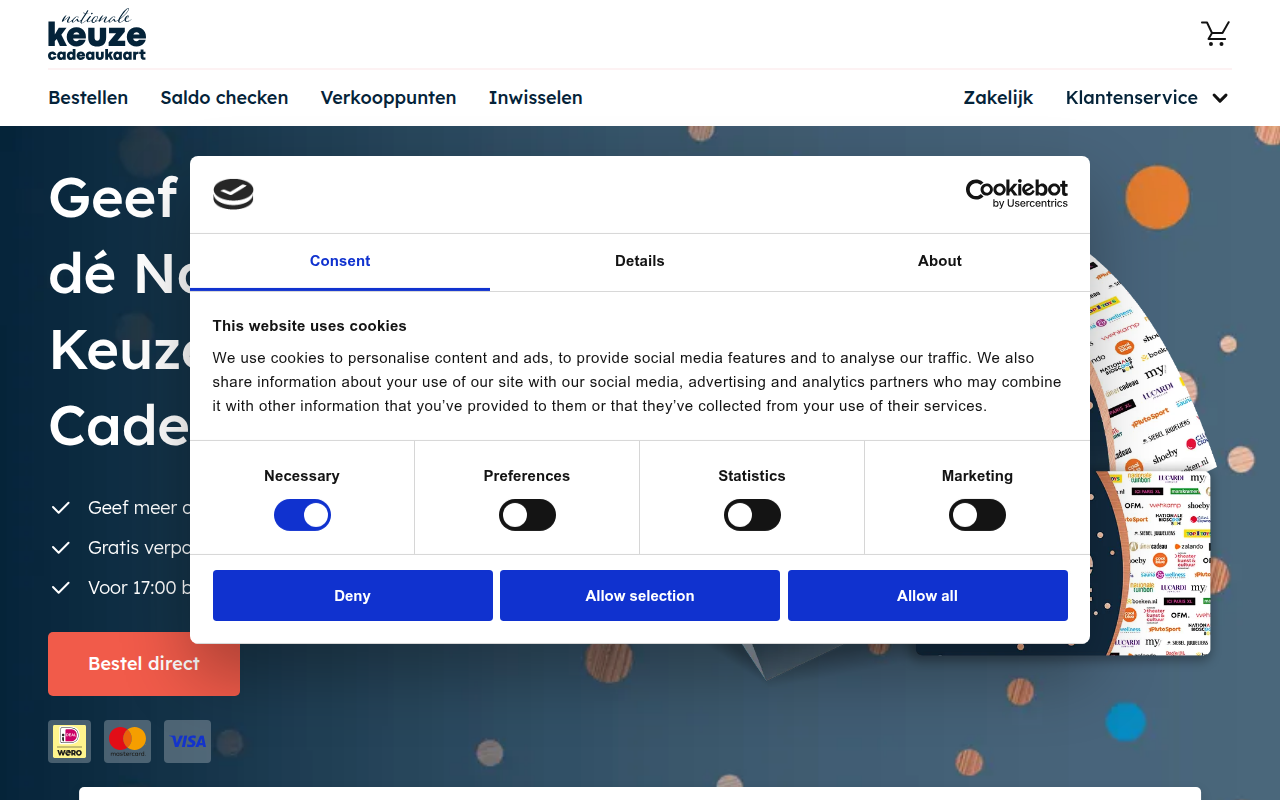Open the shopping cart icon
1280x800 pixels.
(1215, 34)
